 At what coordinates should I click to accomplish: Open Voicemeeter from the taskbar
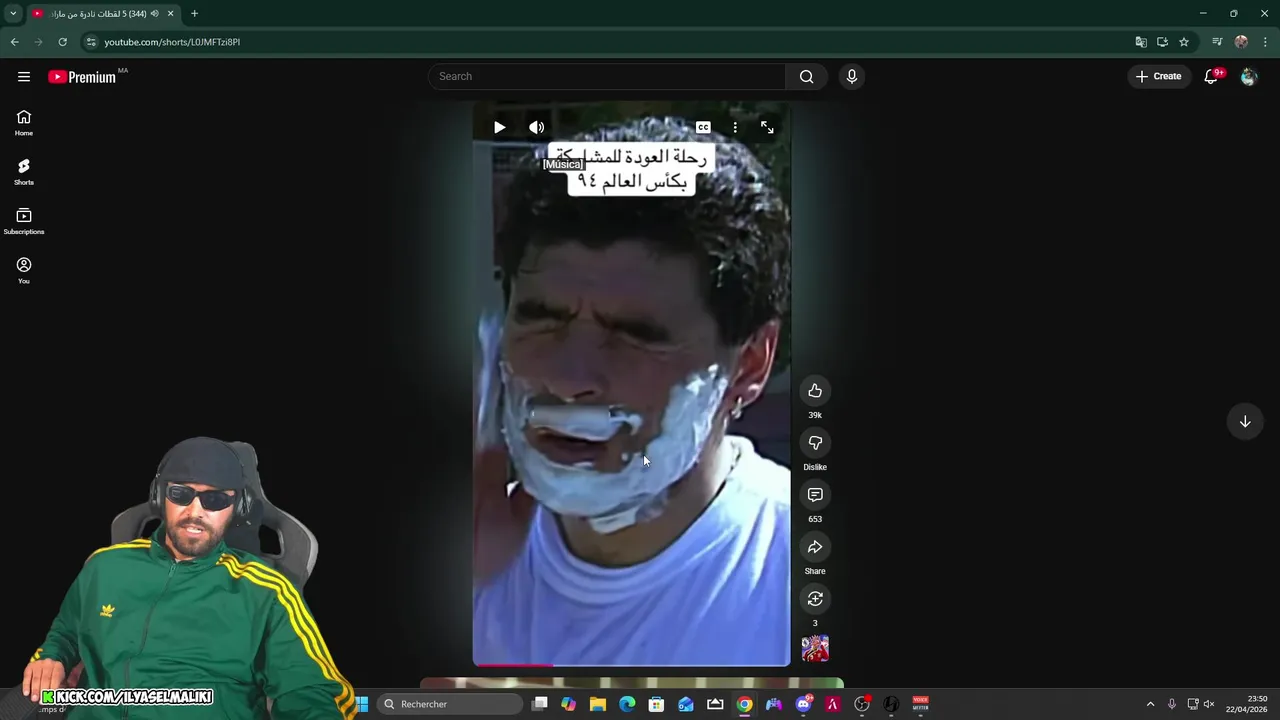(920, 704)
